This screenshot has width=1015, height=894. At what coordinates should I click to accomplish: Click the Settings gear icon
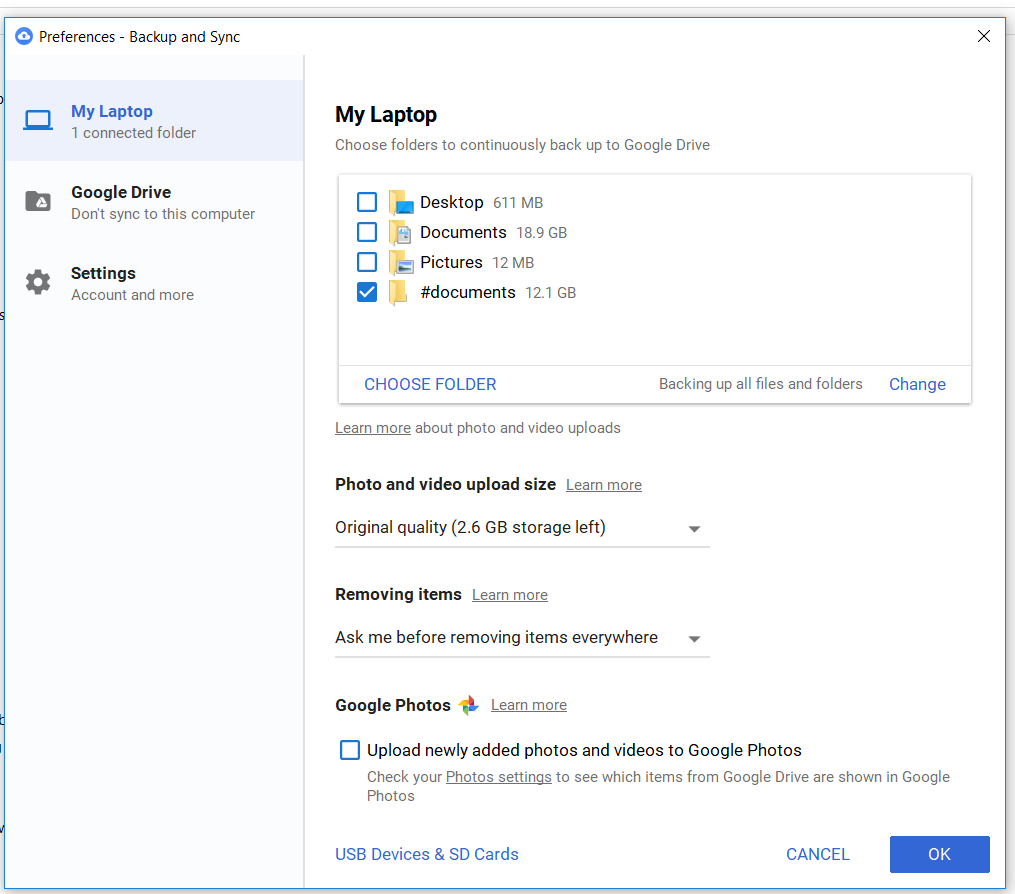click(x=37, y=281)
